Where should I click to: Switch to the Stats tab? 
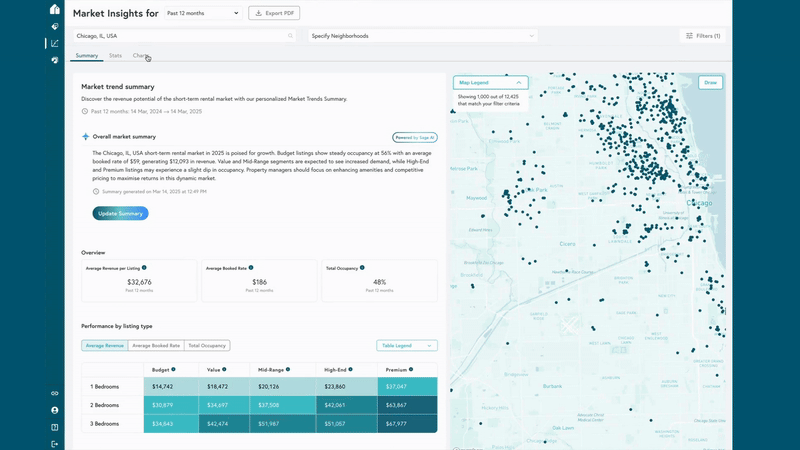(x=116, y=56)
